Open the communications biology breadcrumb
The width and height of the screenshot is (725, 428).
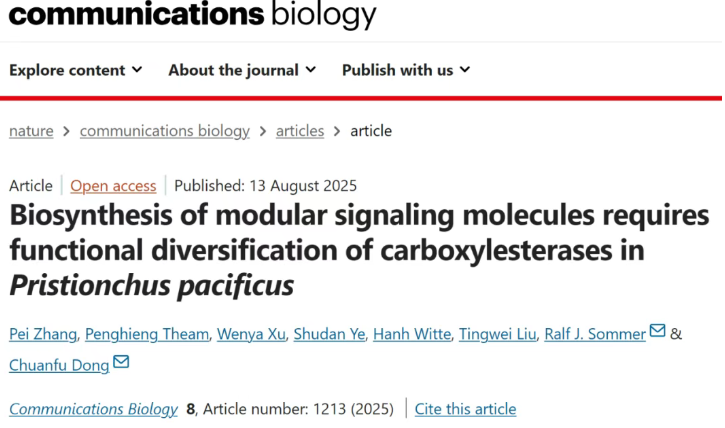coord(164,131)
